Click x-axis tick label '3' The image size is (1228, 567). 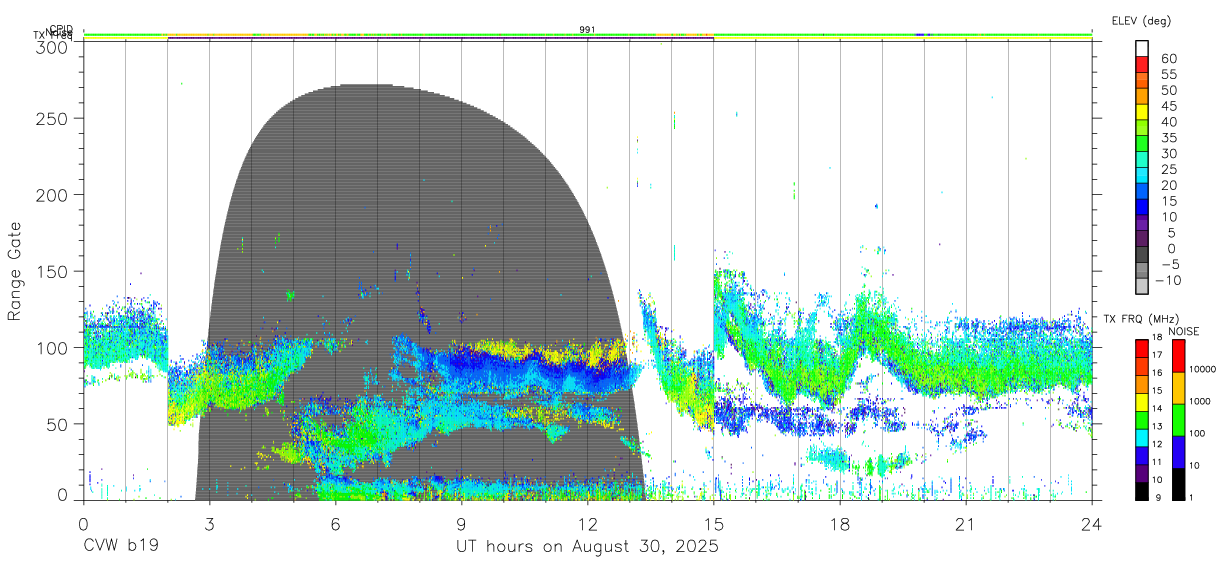[209, 523]
